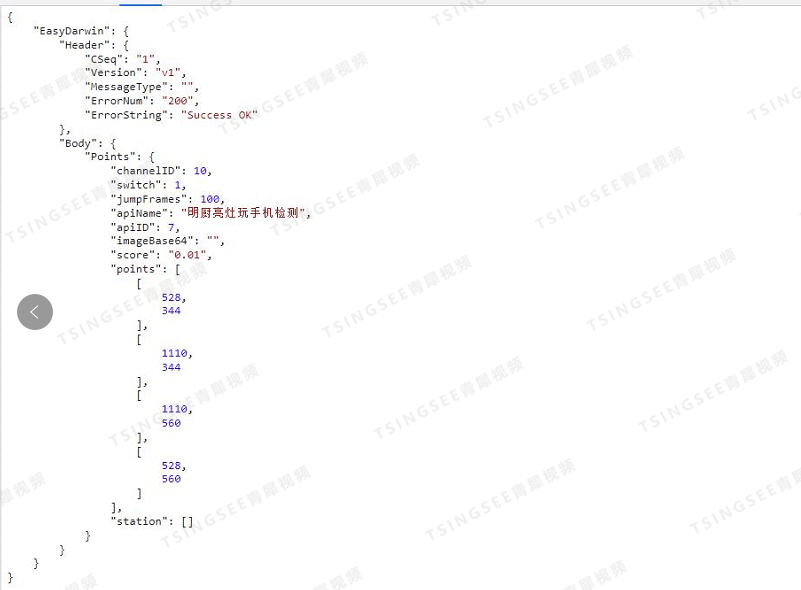Click the gray circular back arrow button

[35, 312]
